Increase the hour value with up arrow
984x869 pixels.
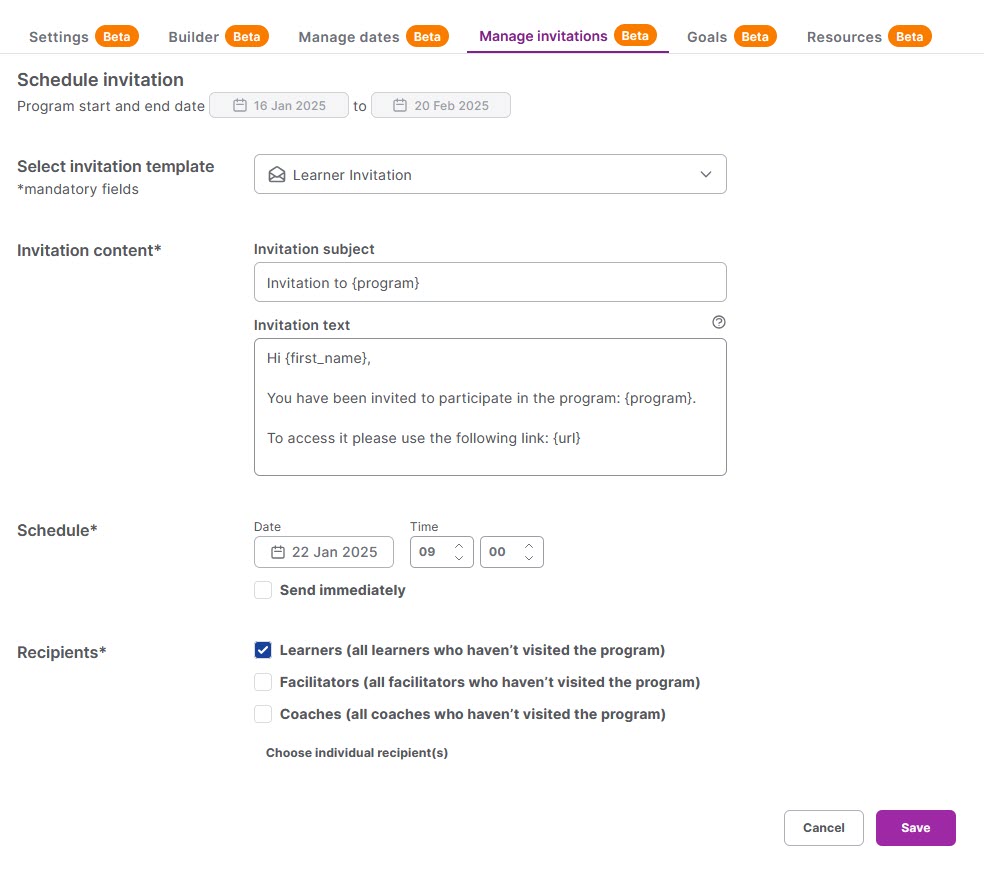click(459, 545)
